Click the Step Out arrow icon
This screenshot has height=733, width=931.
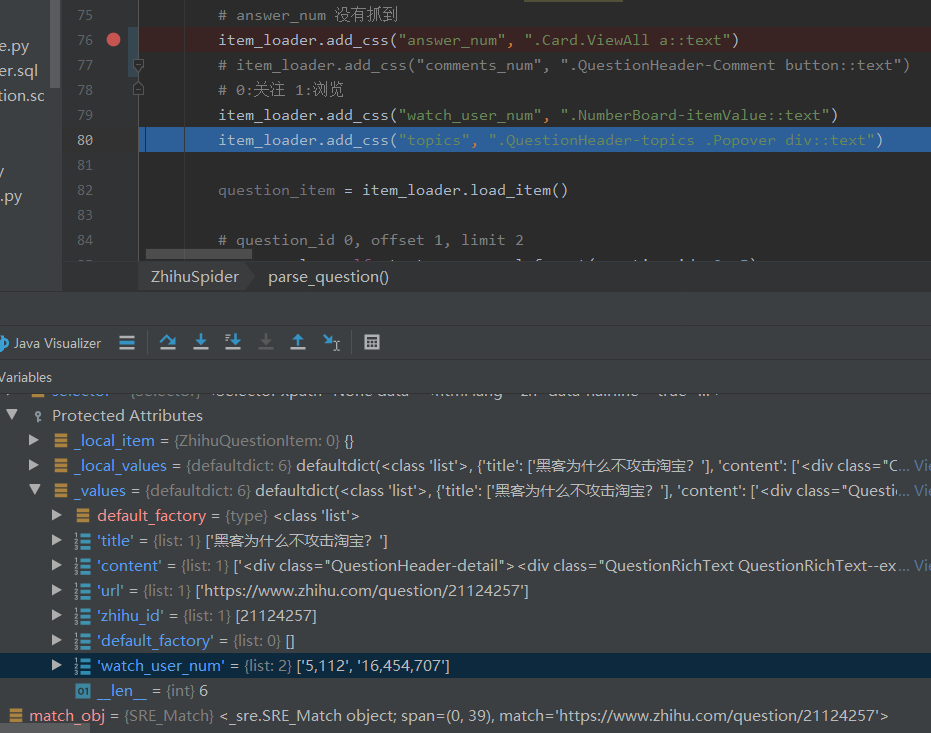tap(297, 342)
